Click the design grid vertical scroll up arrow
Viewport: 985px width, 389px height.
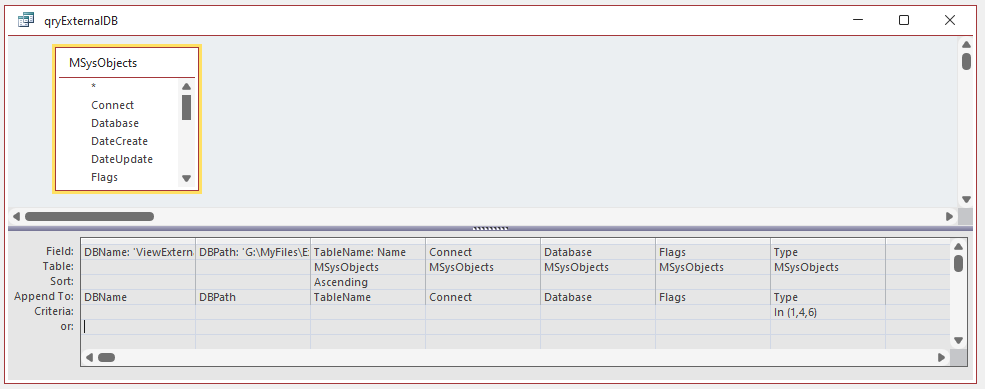coord(958,246)
